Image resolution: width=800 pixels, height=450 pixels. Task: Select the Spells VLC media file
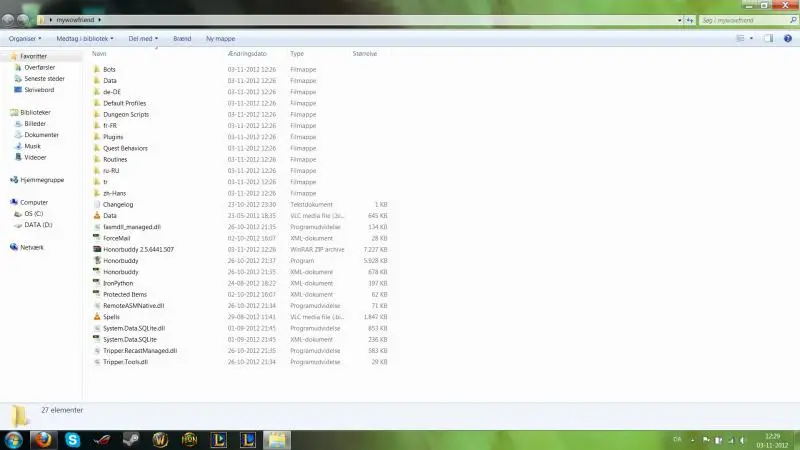click(111, 317)
